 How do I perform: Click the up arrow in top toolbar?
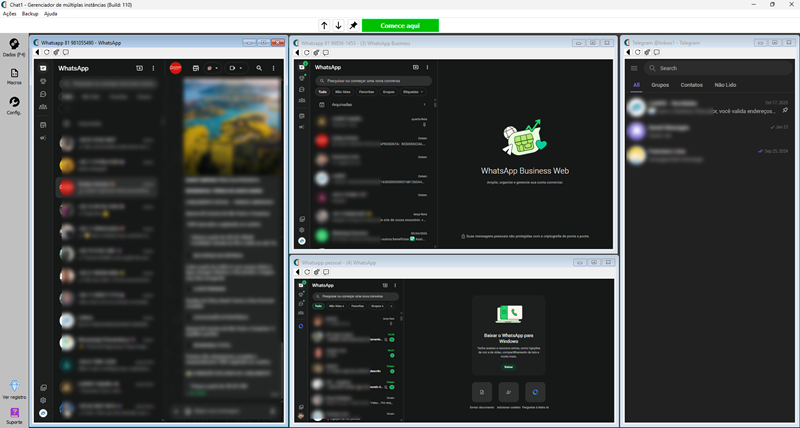pos(324,25)
